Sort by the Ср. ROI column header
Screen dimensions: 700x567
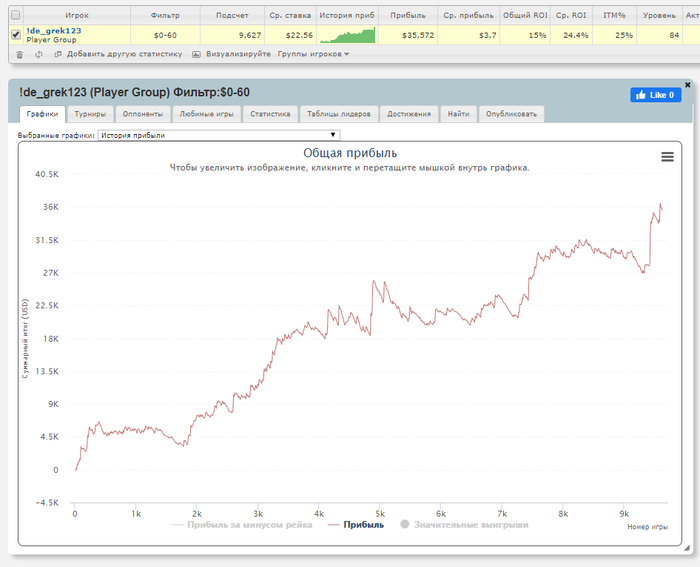(x=571, y=15)
